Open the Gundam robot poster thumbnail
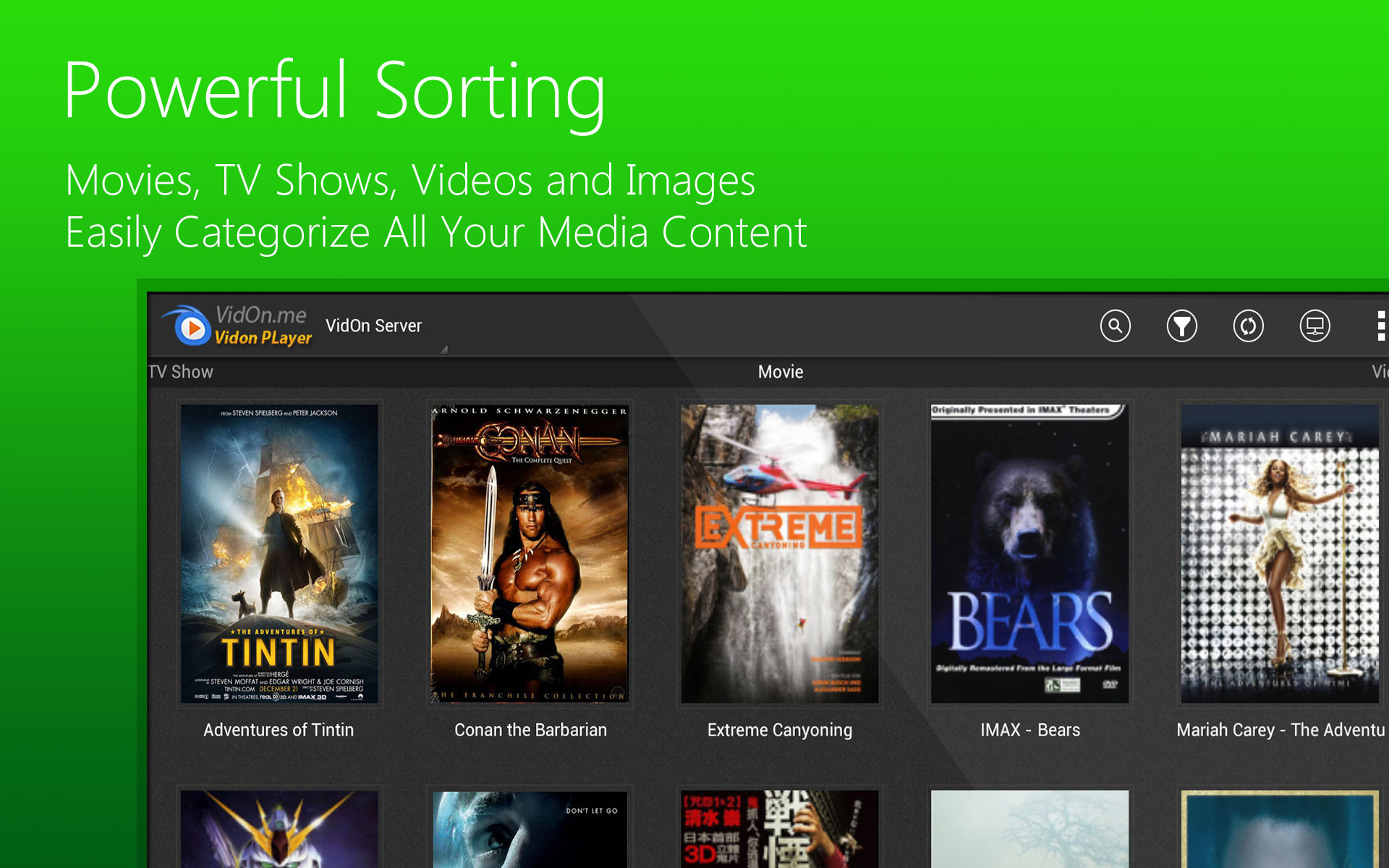Image resolution: width=1389 pixels, height=868 pixels. [x=279, y=829]
